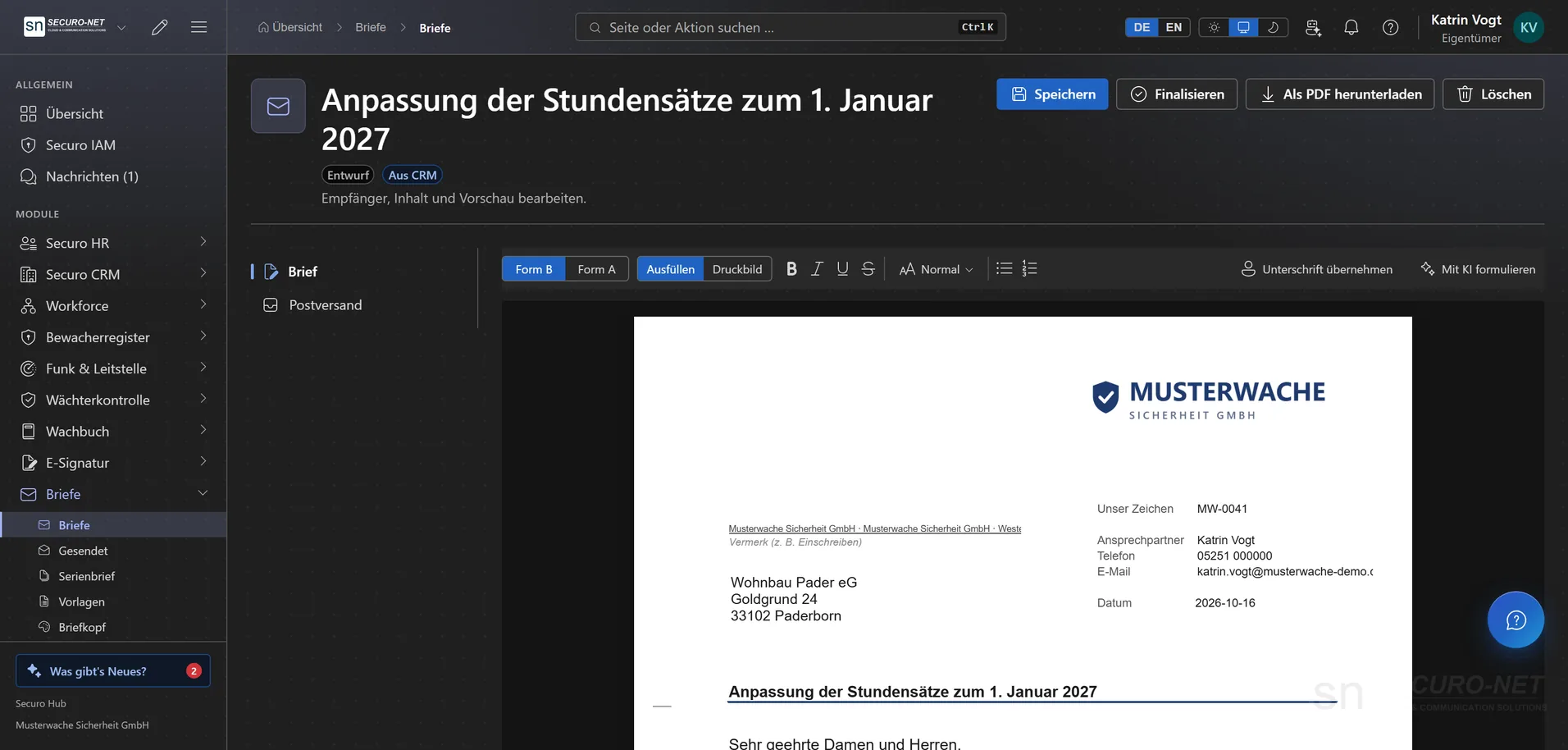Click the Unser Zeichen value MW-0041

click(x=1222, y=509)
